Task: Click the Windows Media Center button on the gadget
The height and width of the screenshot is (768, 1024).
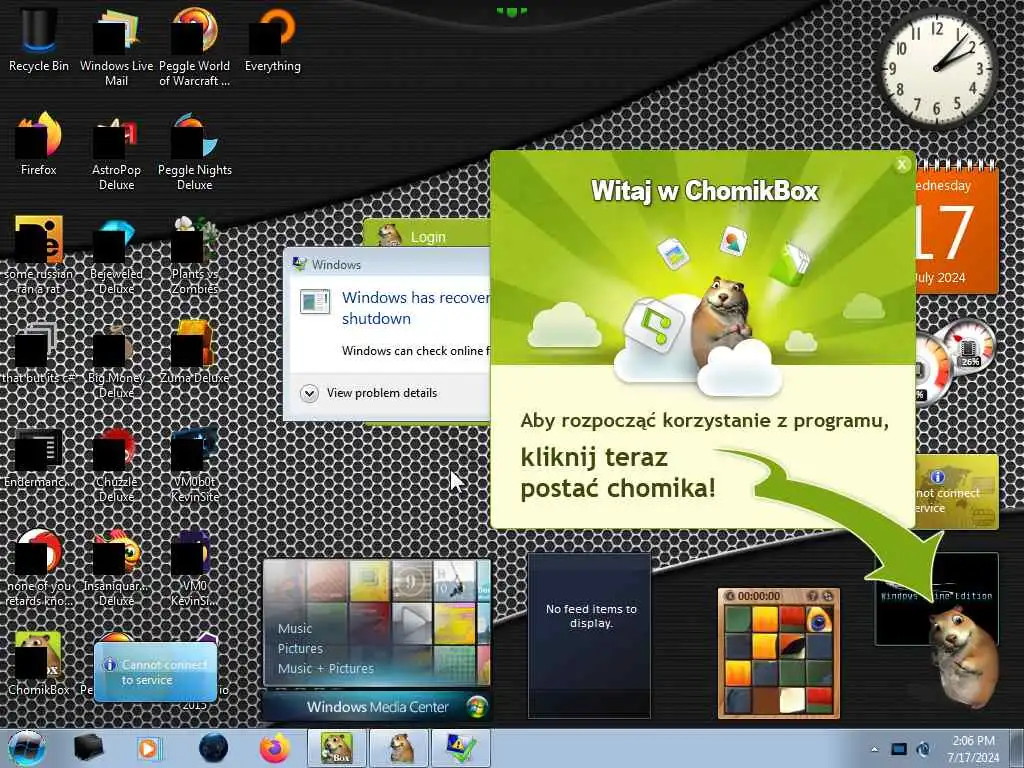Action: pyautogui.click(x=377, y=707)
